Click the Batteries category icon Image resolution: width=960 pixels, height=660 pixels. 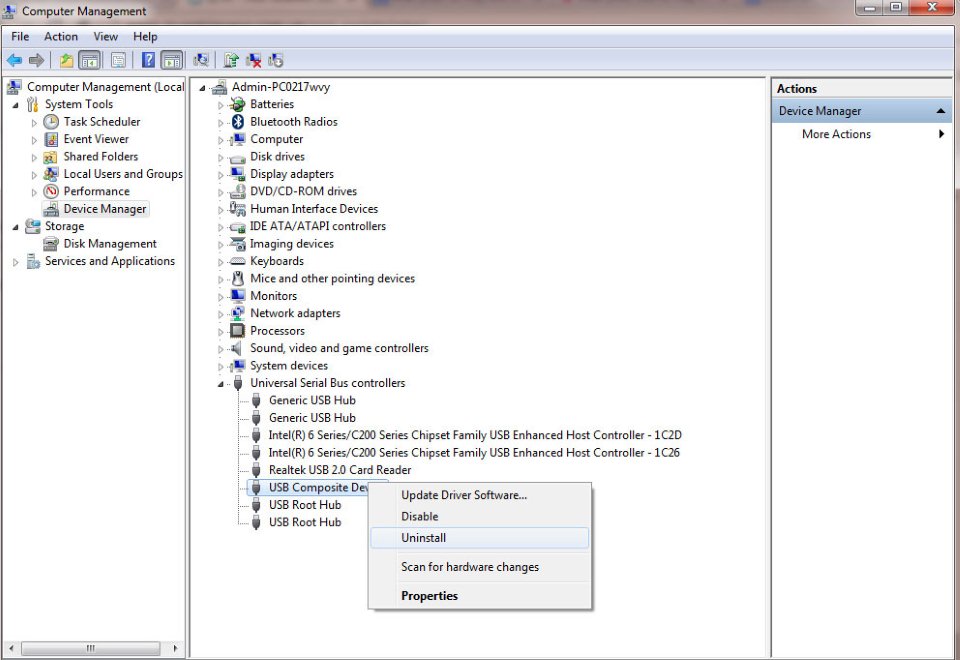point(238,105)
